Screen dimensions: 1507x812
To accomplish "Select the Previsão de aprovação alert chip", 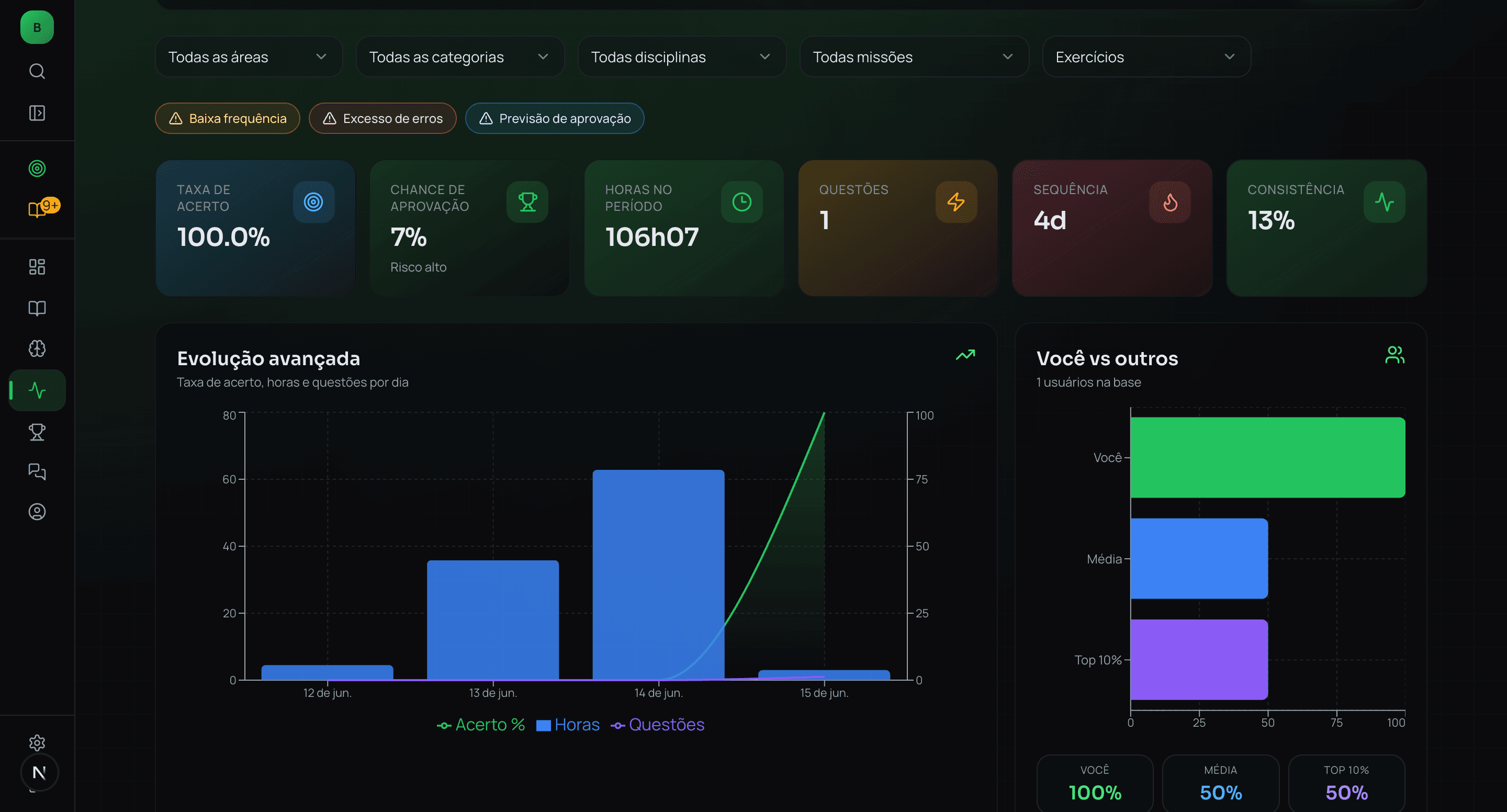I will (x=555, y=118).
